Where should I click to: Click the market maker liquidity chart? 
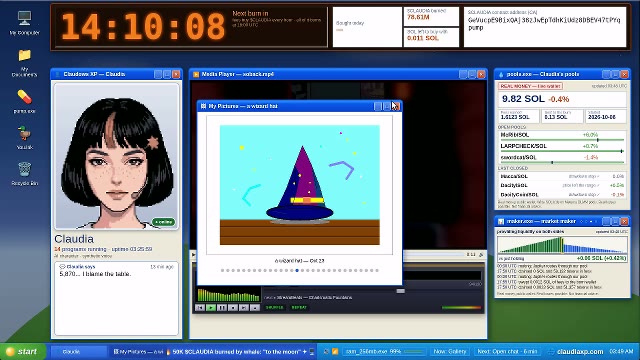tap(562, 244)
